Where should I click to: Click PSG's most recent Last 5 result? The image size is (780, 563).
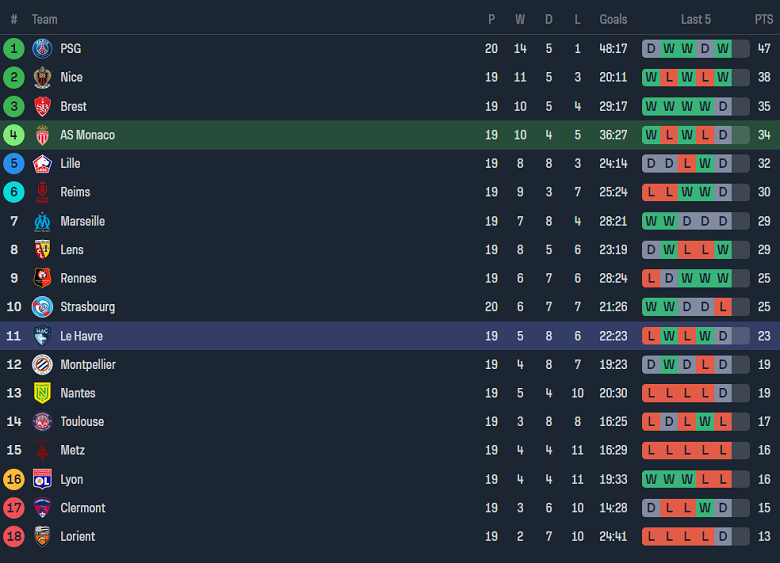tap(723, 48)
